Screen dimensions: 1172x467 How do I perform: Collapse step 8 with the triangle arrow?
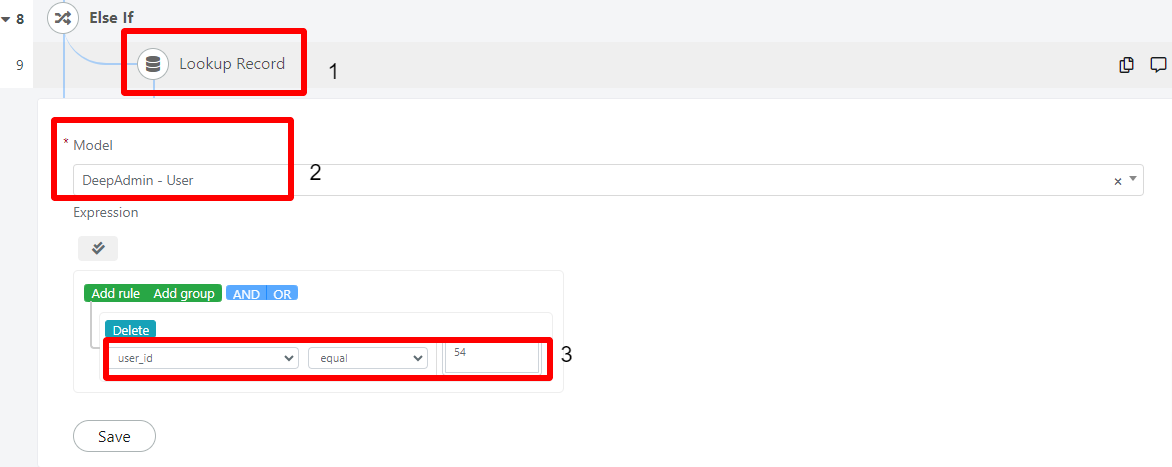click(5, 18)
